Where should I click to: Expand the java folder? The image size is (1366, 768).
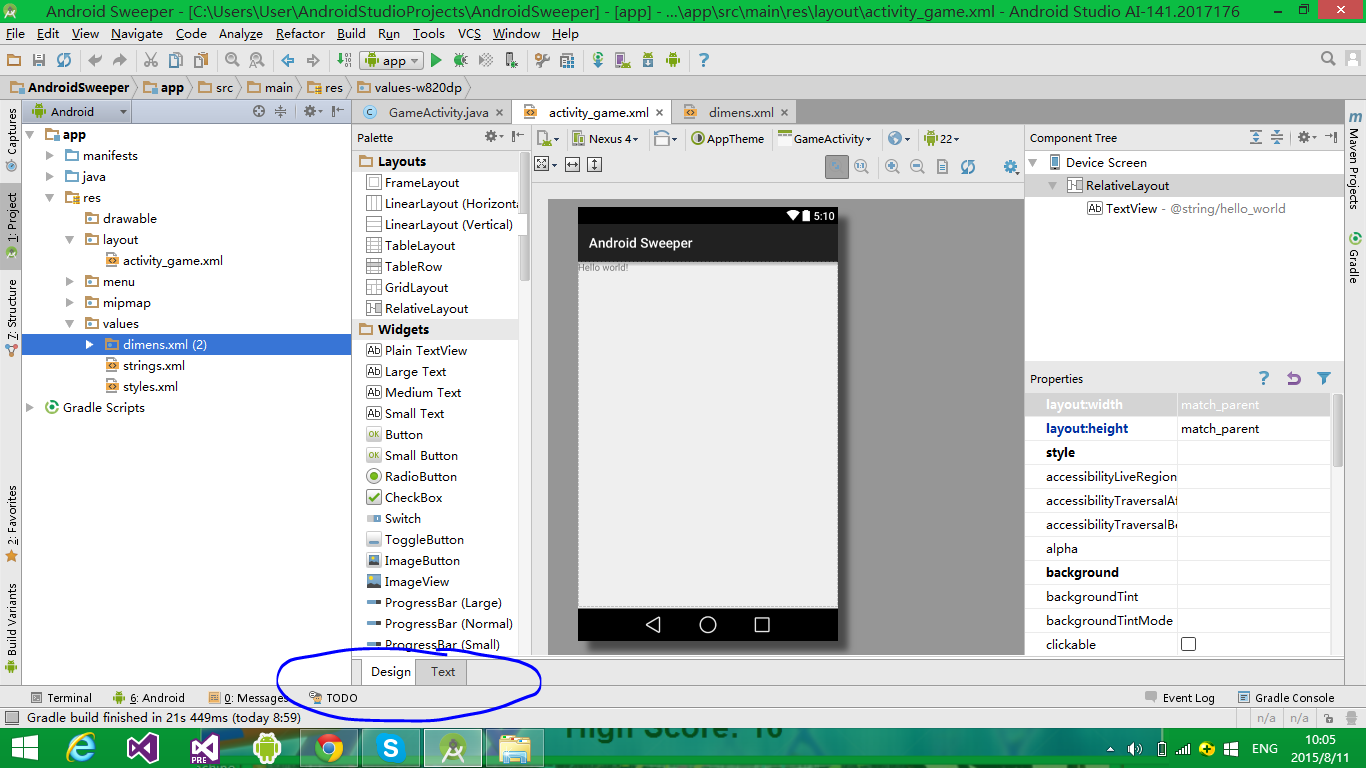tap(50, 177)
